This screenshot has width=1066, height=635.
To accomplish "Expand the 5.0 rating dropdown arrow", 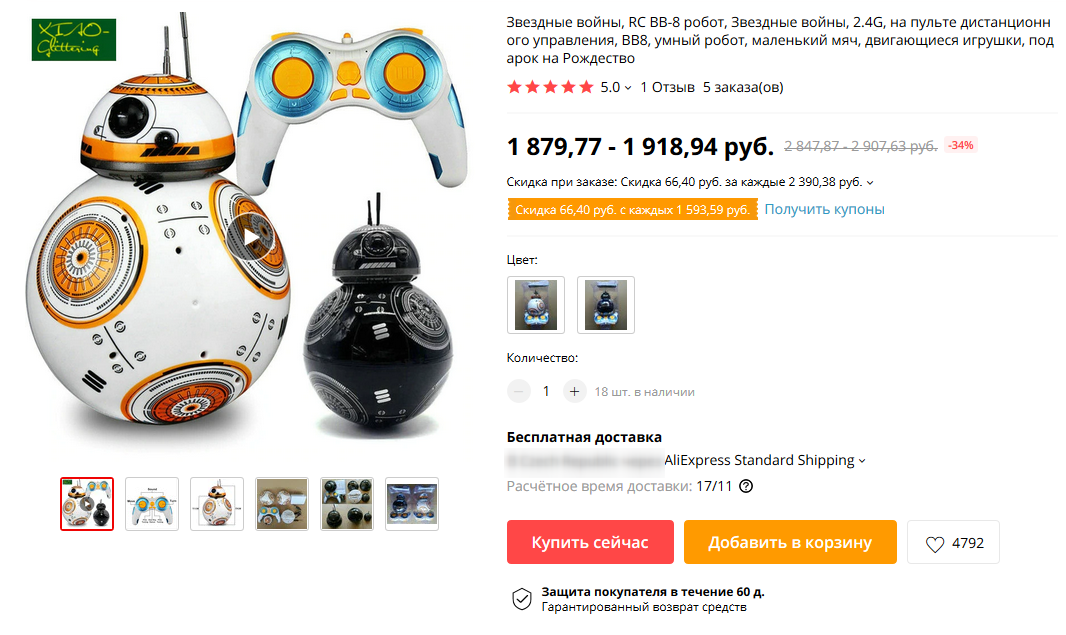I will 628,88.
